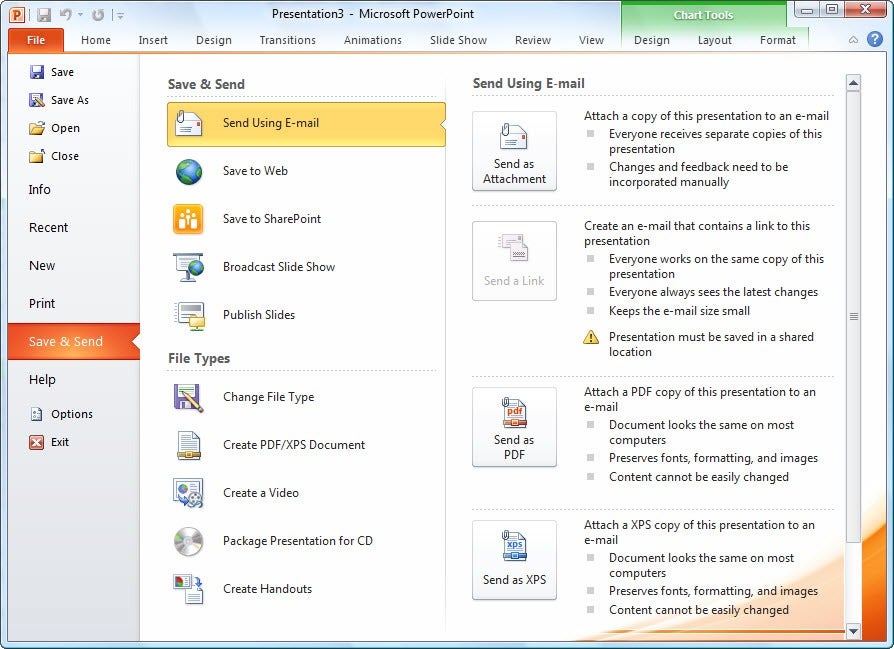Click the Send as Attachment button
Image resolution: width=894 pixels, height=649 pixels.
(514, 151)
